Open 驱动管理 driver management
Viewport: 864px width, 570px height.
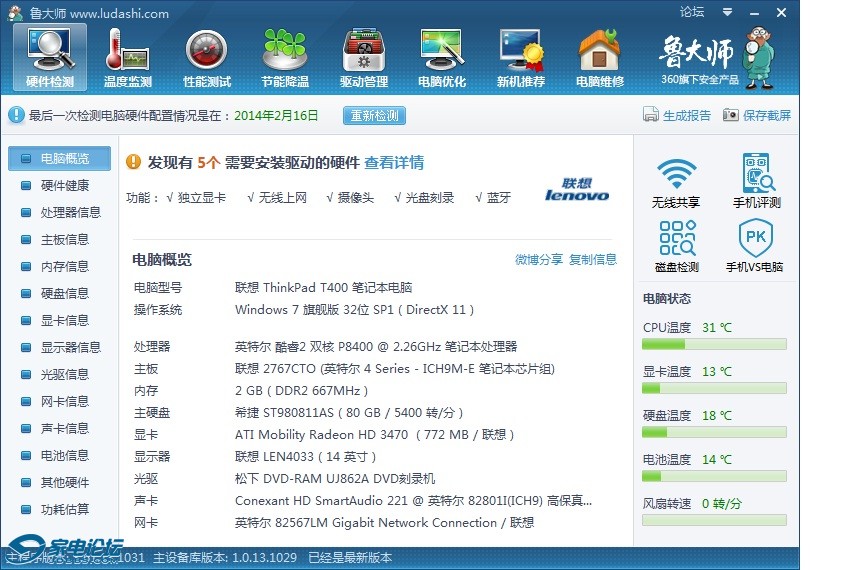point(364,57)
